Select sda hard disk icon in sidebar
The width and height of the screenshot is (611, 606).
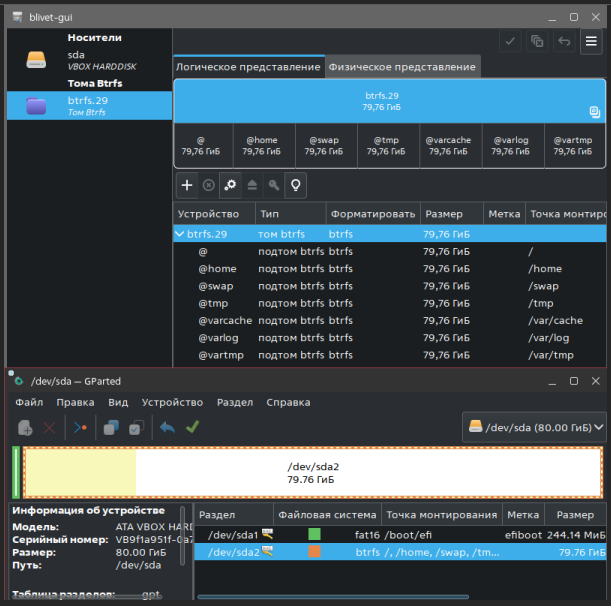36,60
